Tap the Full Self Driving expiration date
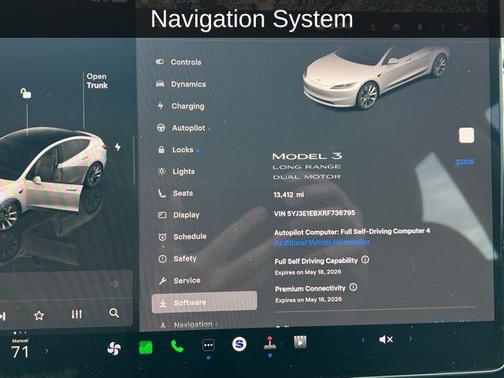The width and height of the screenshot is (504, 378). (308, 272)
